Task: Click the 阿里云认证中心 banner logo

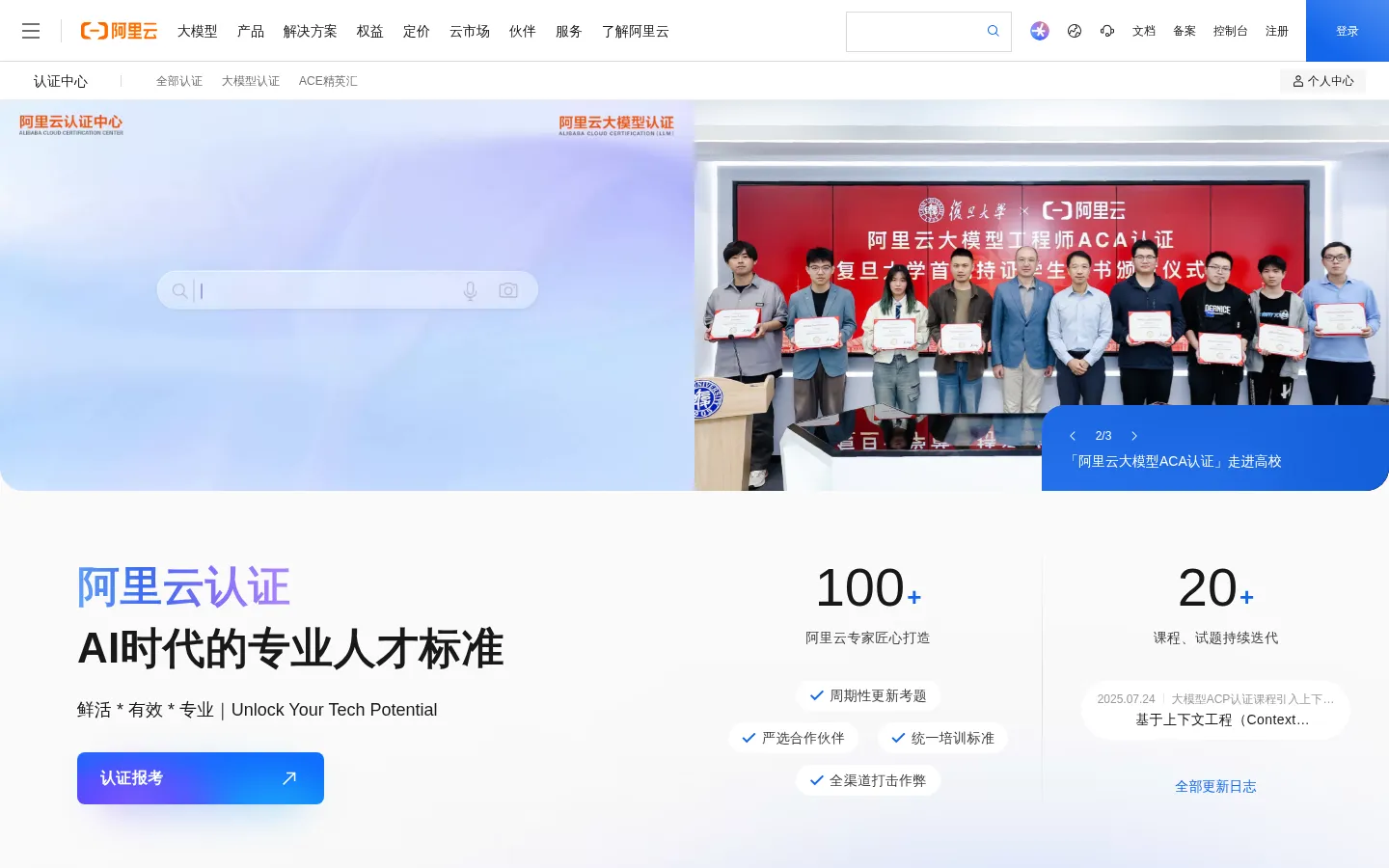Action: tap(71, 124)
